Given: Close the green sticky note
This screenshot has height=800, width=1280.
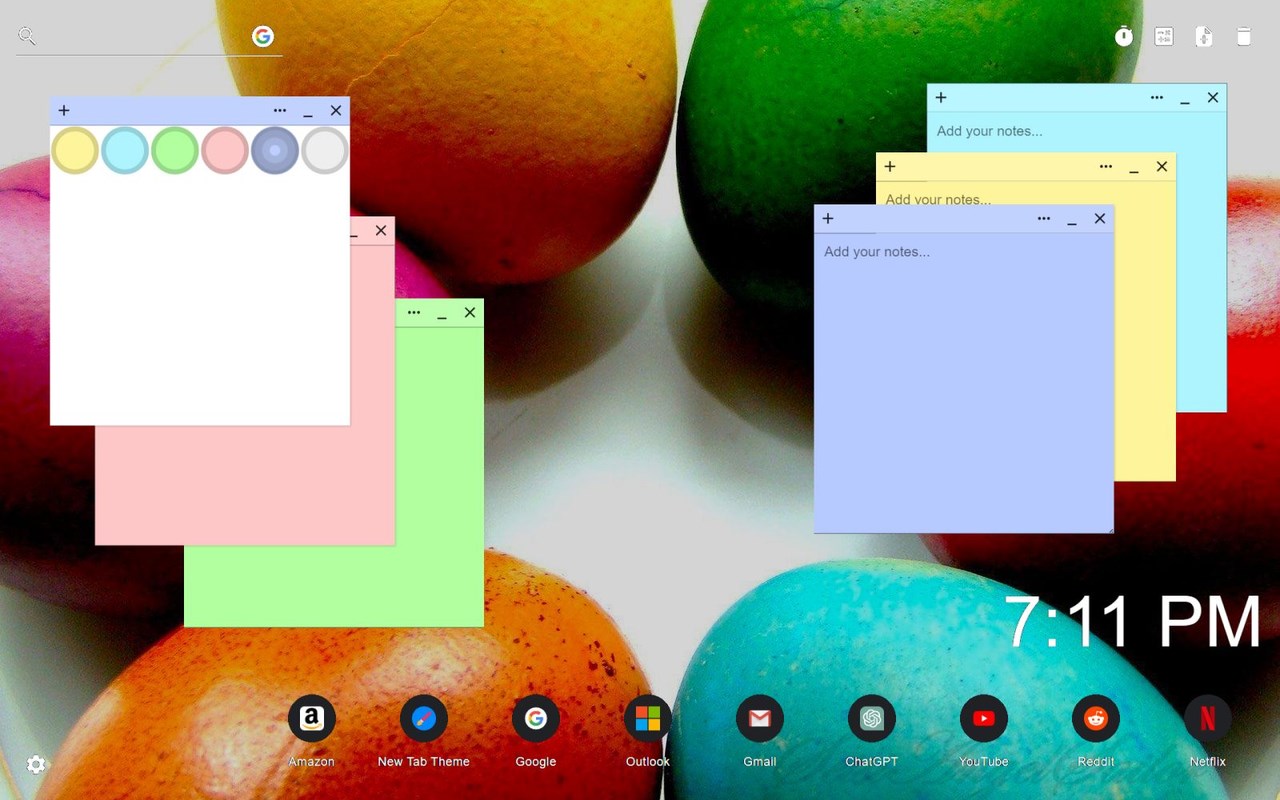Looking at the screenshot, I should pos(470,313).
